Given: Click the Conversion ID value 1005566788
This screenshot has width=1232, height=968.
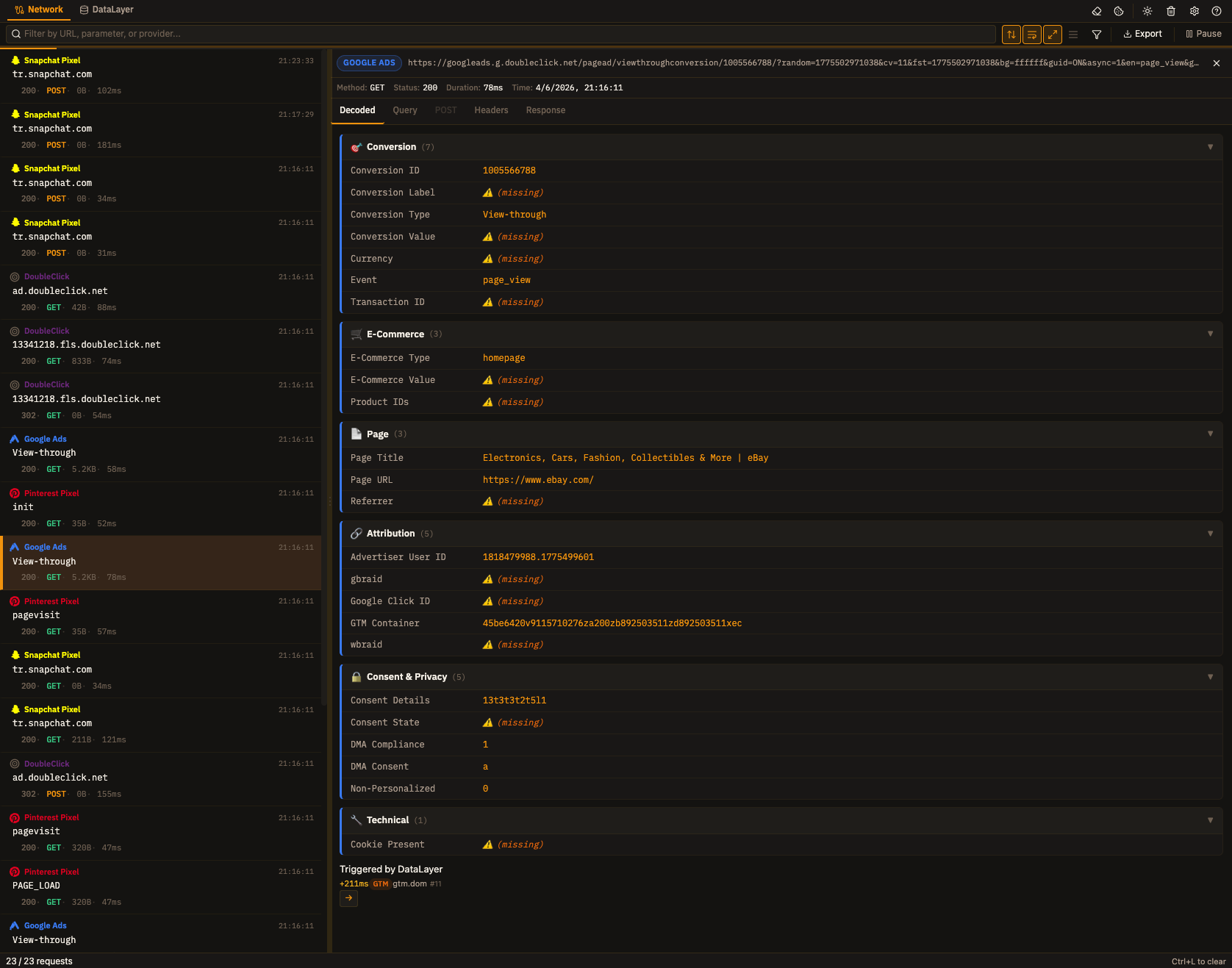Looking at the screenshot, I should pos(509,171).
